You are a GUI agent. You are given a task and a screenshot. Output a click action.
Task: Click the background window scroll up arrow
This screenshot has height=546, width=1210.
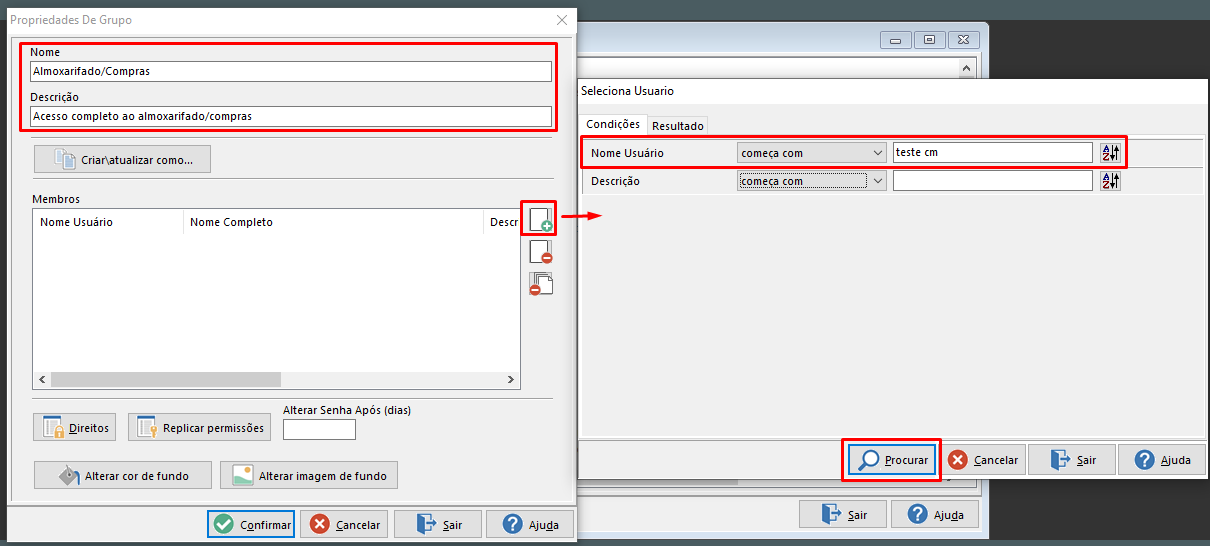[x=966, y=68]
